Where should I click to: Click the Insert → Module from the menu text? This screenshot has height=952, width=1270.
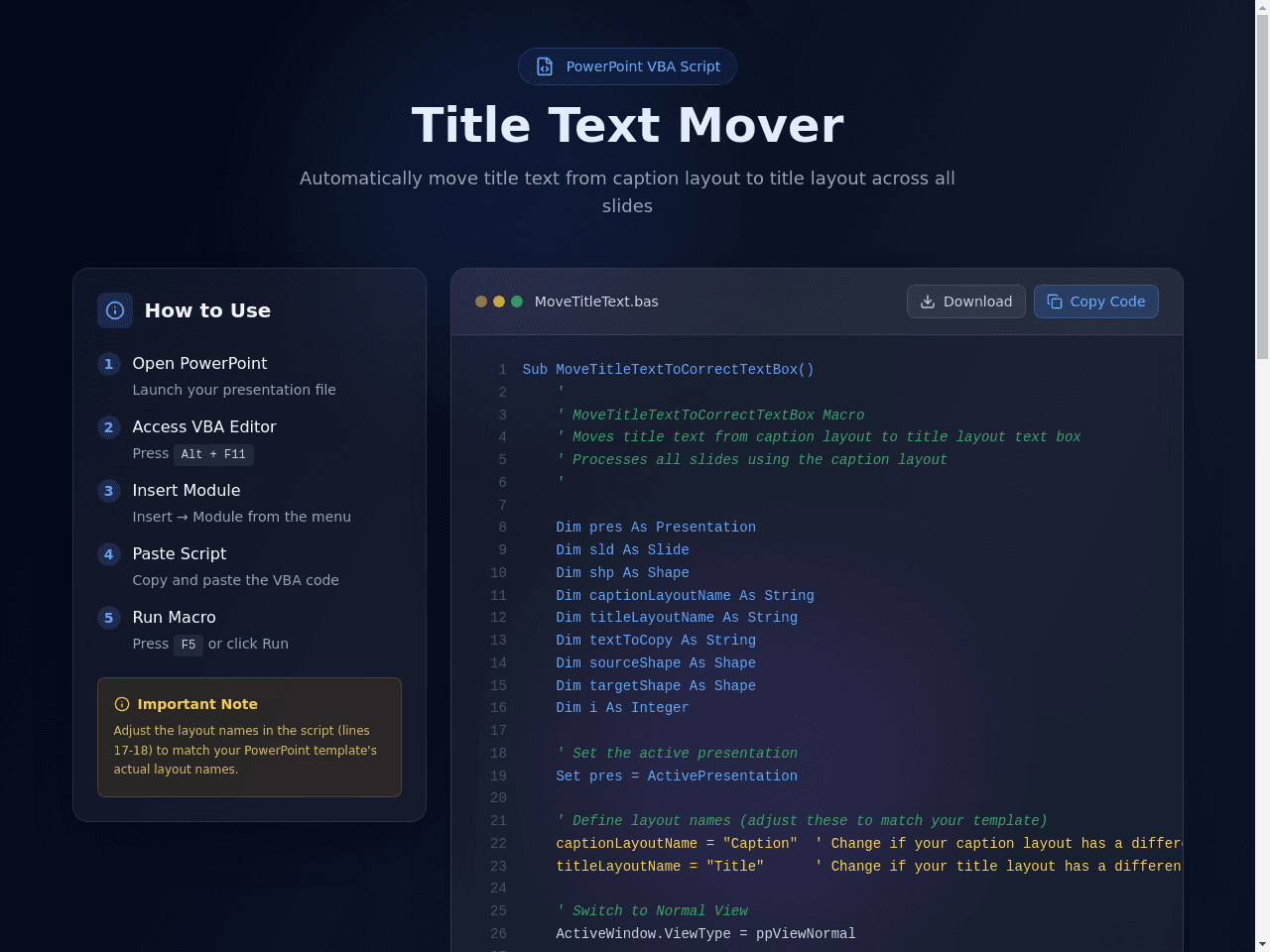241,517
